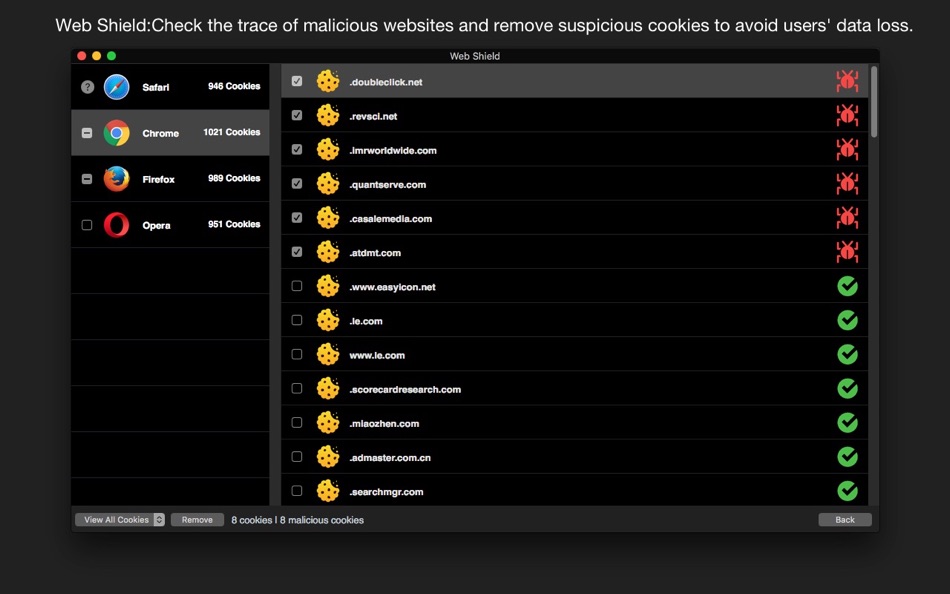The height and width of the screenshot is (594, 950).
Task: Check the www.ie.com cookie checkbox
Action: (297, 354)
